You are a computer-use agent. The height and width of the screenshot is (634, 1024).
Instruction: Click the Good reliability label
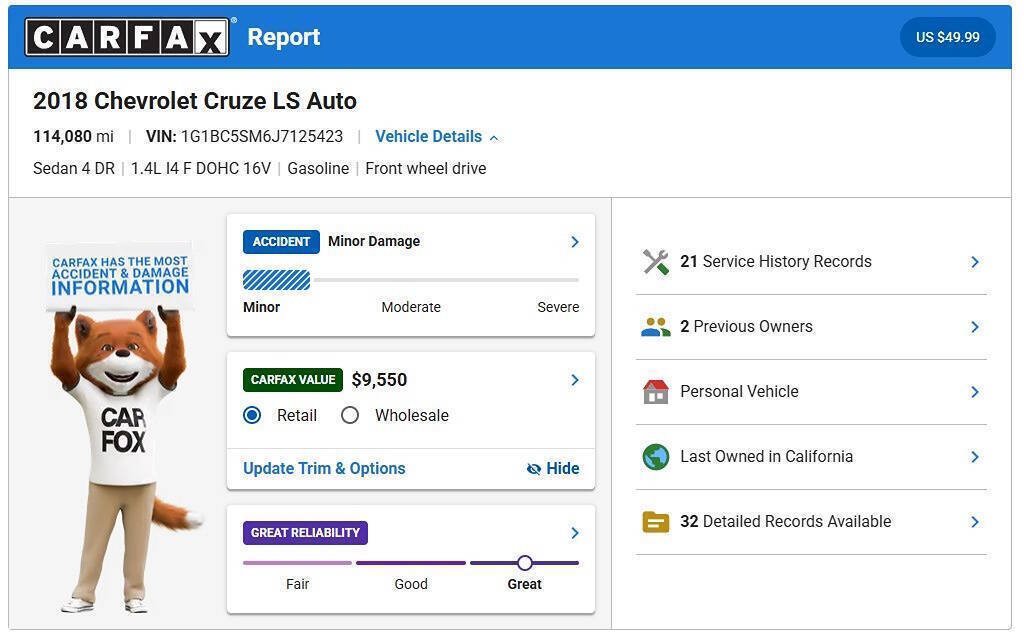411,584
